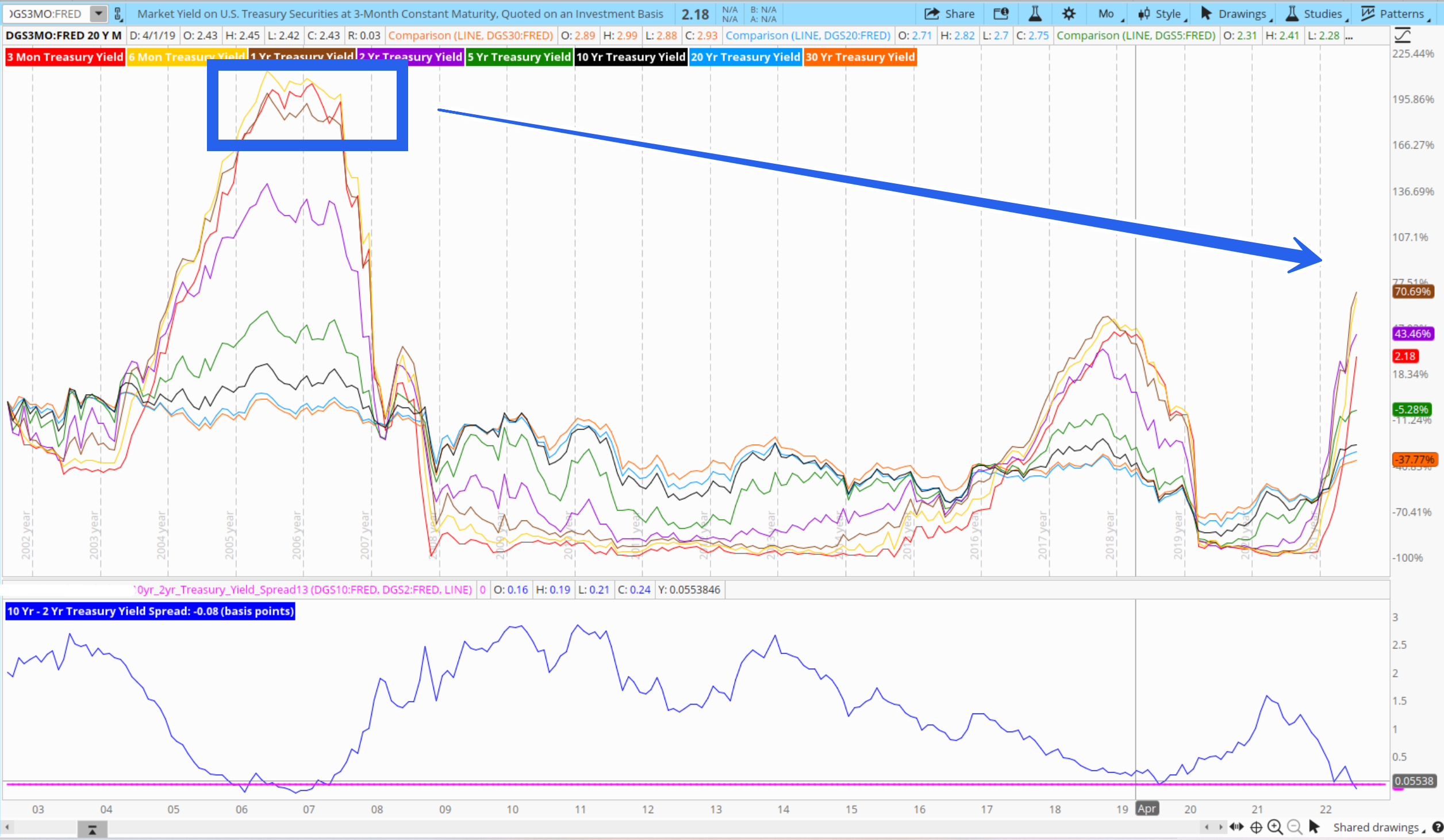Image resolution: width=1444 pixels, height=840 pixels.
Task: Select the pointer cursor tool at bottom
Action: 1314,827
